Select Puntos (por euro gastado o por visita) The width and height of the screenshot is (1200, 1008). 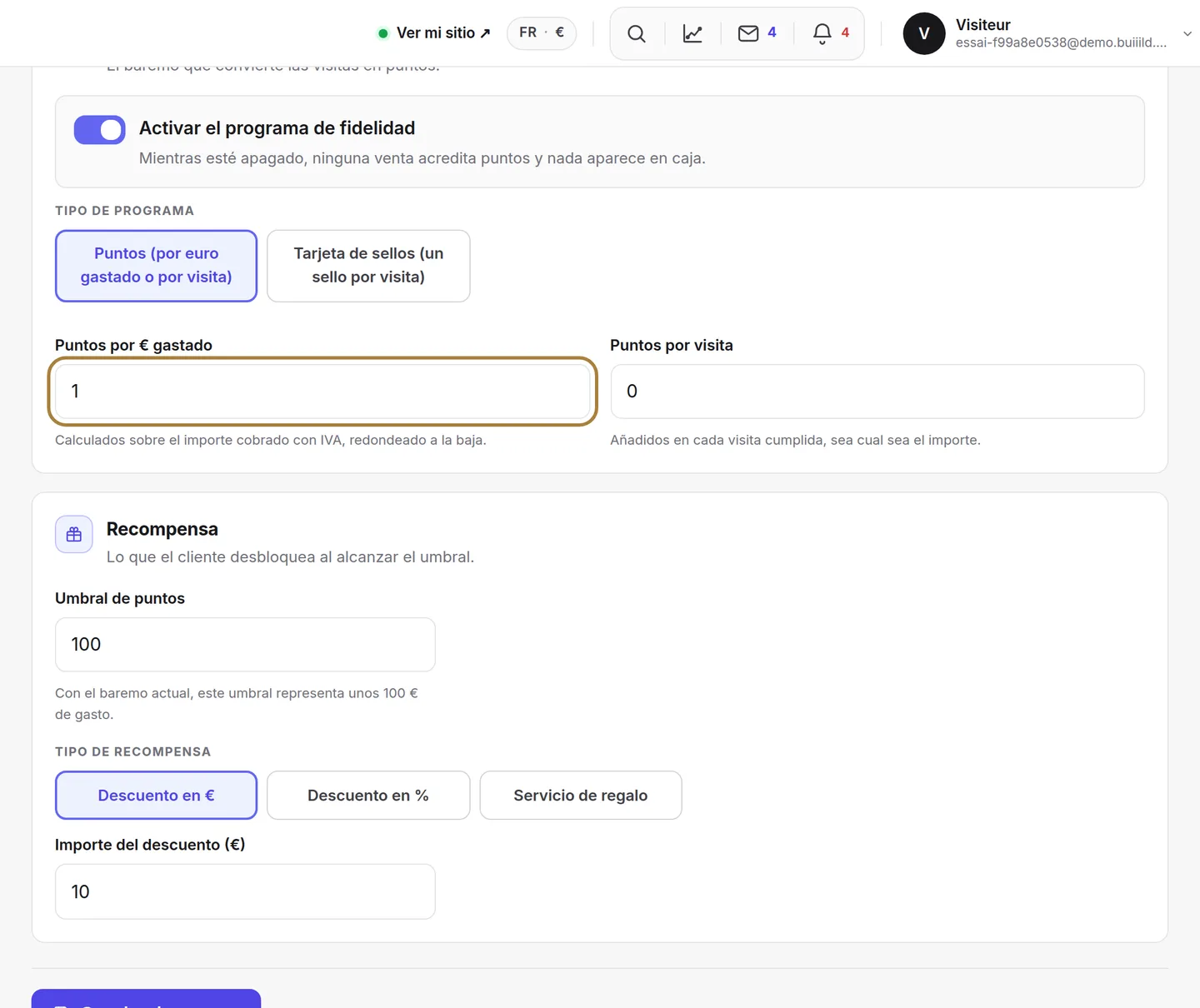tap(156, 266)
